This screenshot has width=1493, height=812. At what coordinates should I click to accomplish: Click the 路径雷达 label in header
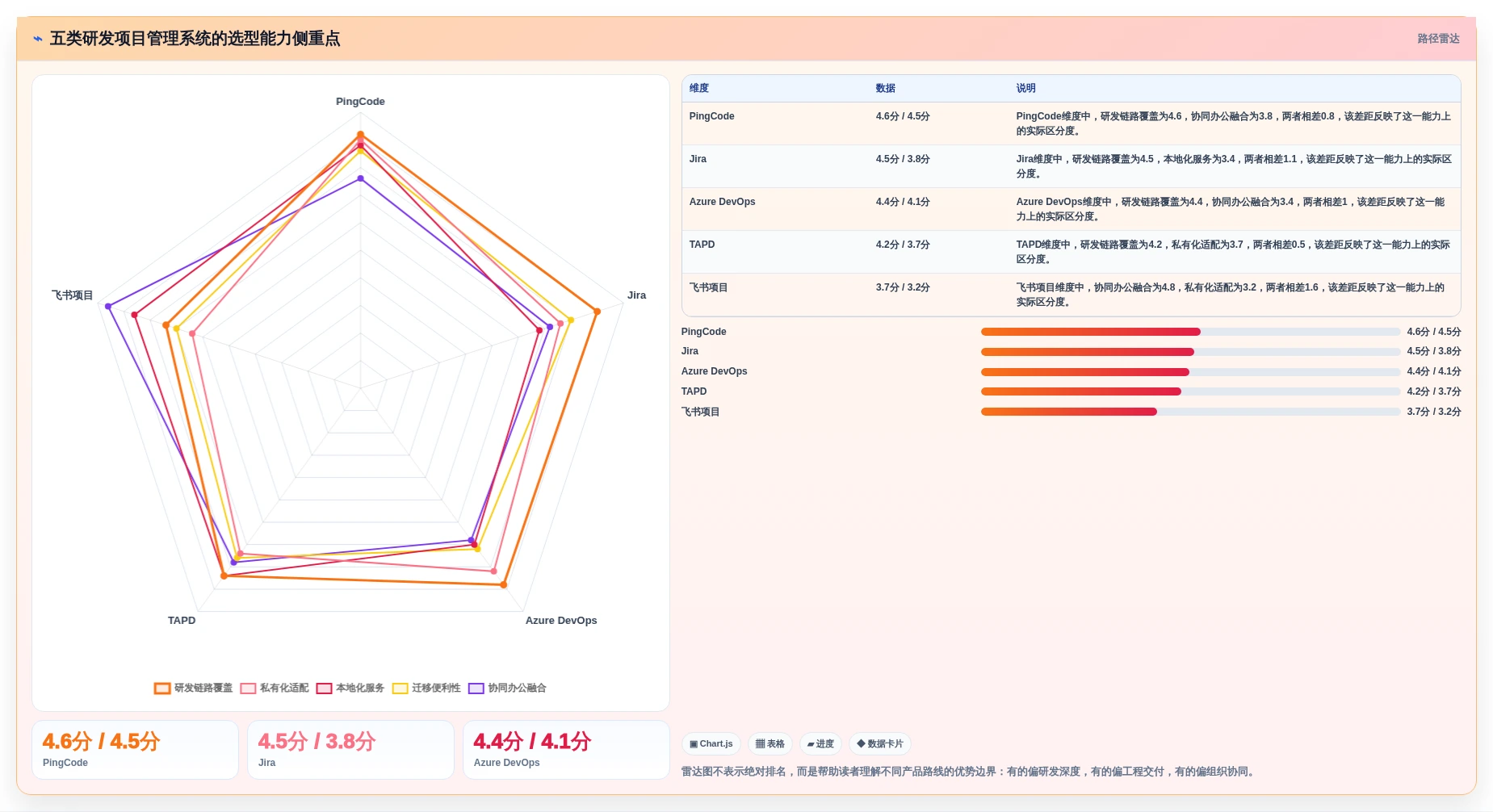1438,39
